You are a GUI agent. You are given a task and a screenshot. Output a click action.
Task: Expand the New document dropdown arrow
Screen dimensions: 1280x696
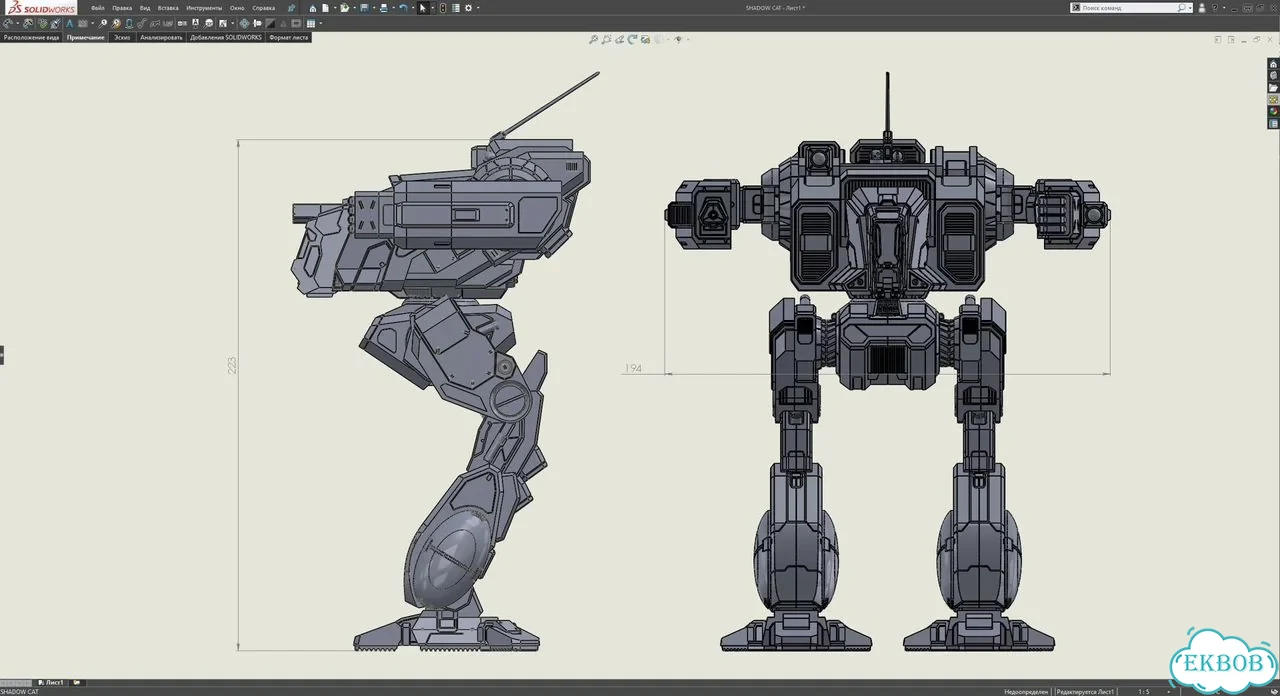click(x=333, y=8)
